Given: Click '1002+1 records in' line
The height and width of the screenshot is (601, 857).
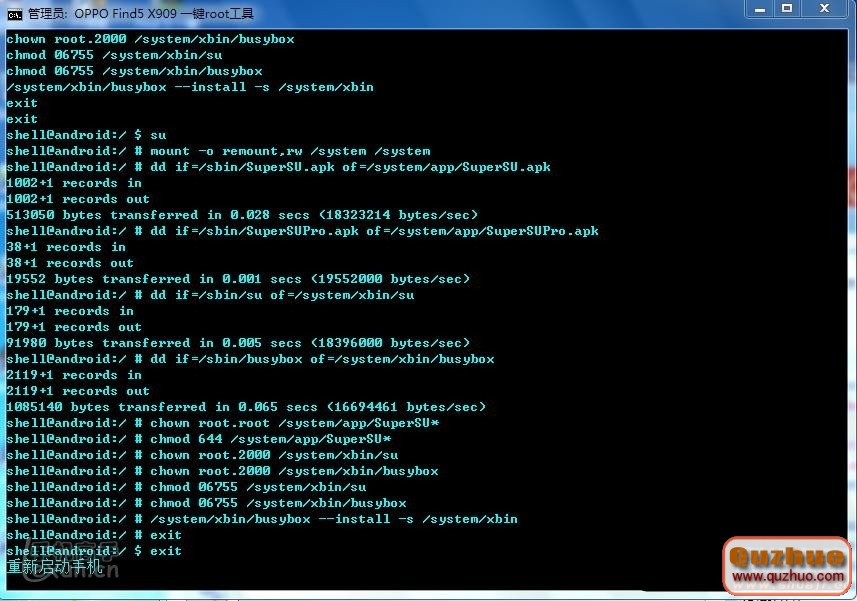Looking at the screenshot, I should tap(74, 183).
